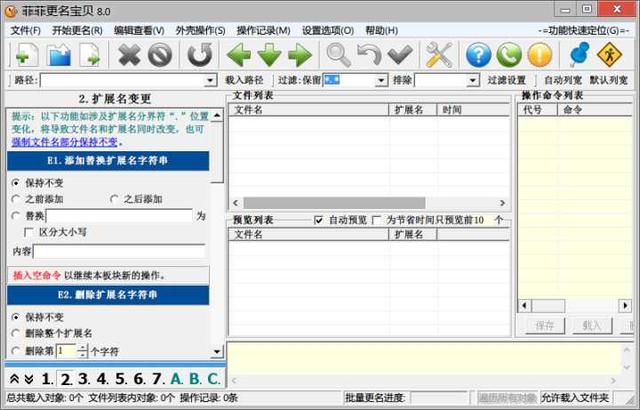Click the 内容 text input field
640x410 pixels.
tap(119, 252)
